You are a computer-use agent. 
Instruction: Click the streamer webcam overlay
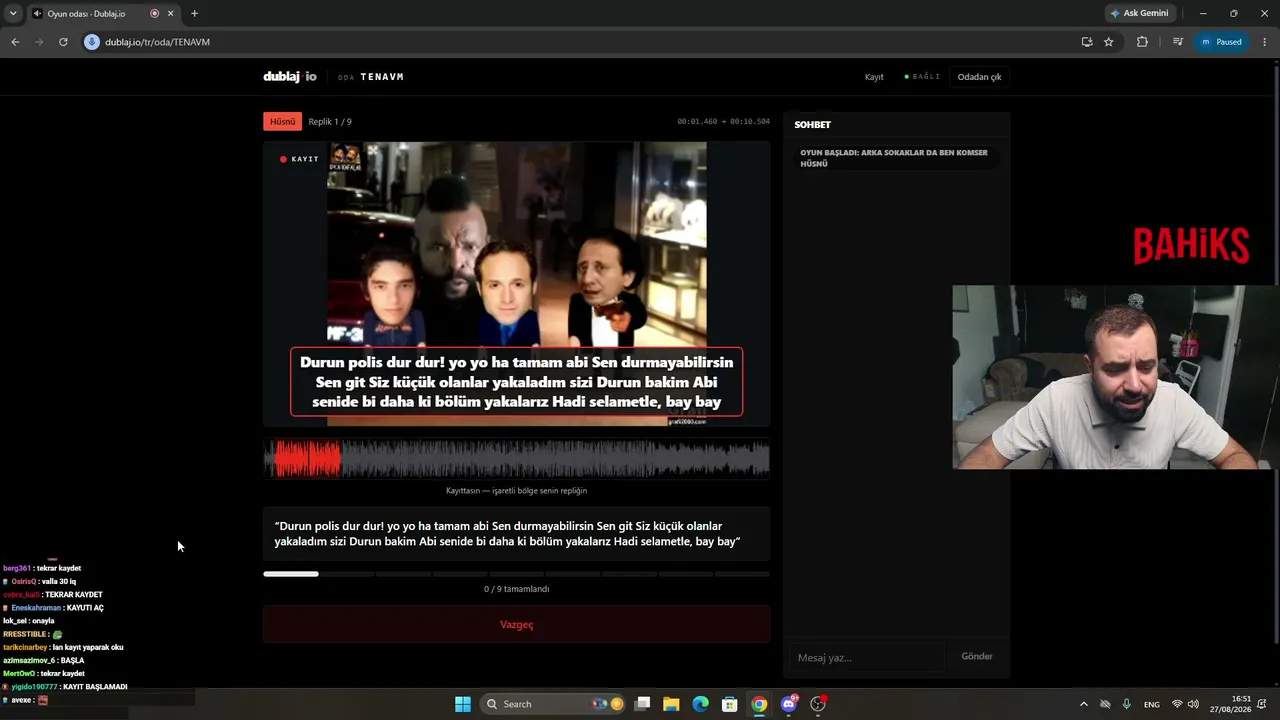click(1116, 377)
